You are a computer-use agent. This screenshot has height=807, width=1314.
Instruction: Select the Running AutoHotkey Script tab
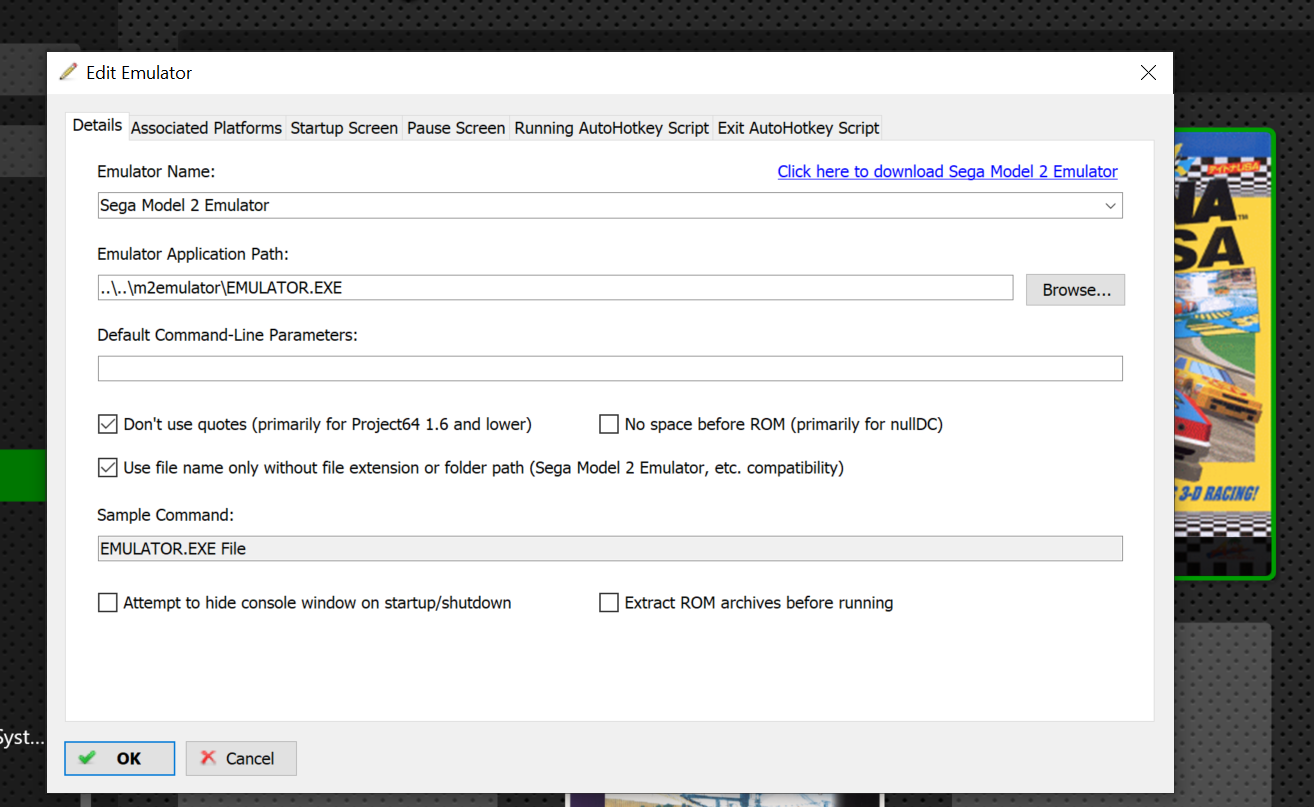pos(611,128)
